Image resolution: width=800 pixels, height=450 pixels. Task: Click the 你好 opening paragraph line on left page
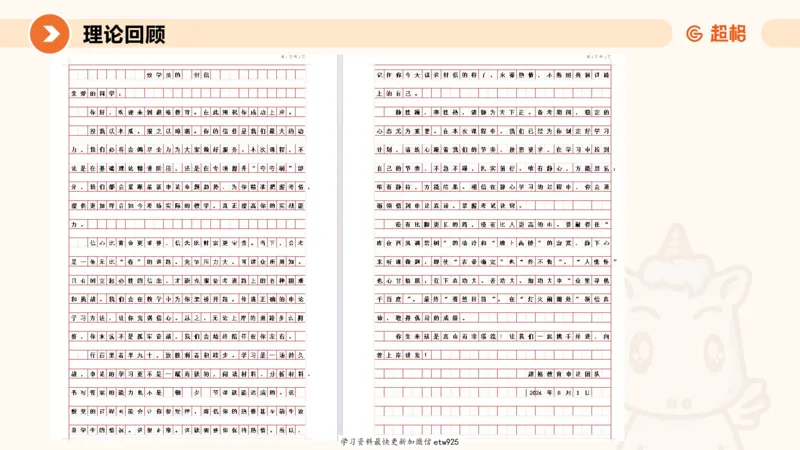[190, 112]
